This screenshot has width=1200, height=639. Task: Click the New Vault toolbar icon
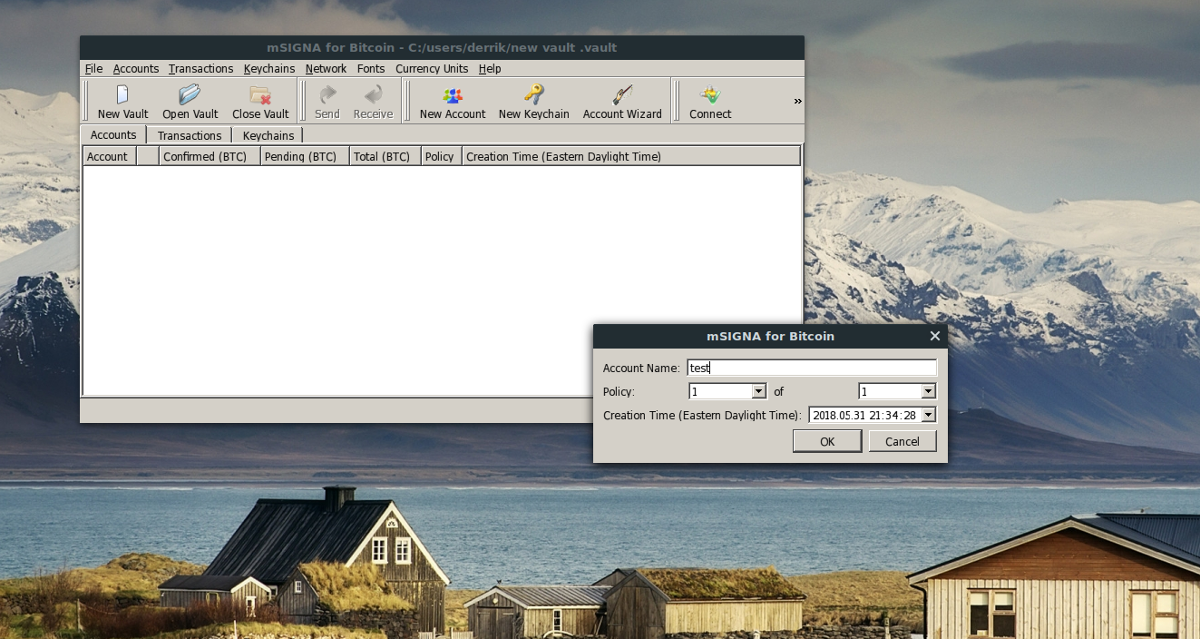click(x=122, y=95)
